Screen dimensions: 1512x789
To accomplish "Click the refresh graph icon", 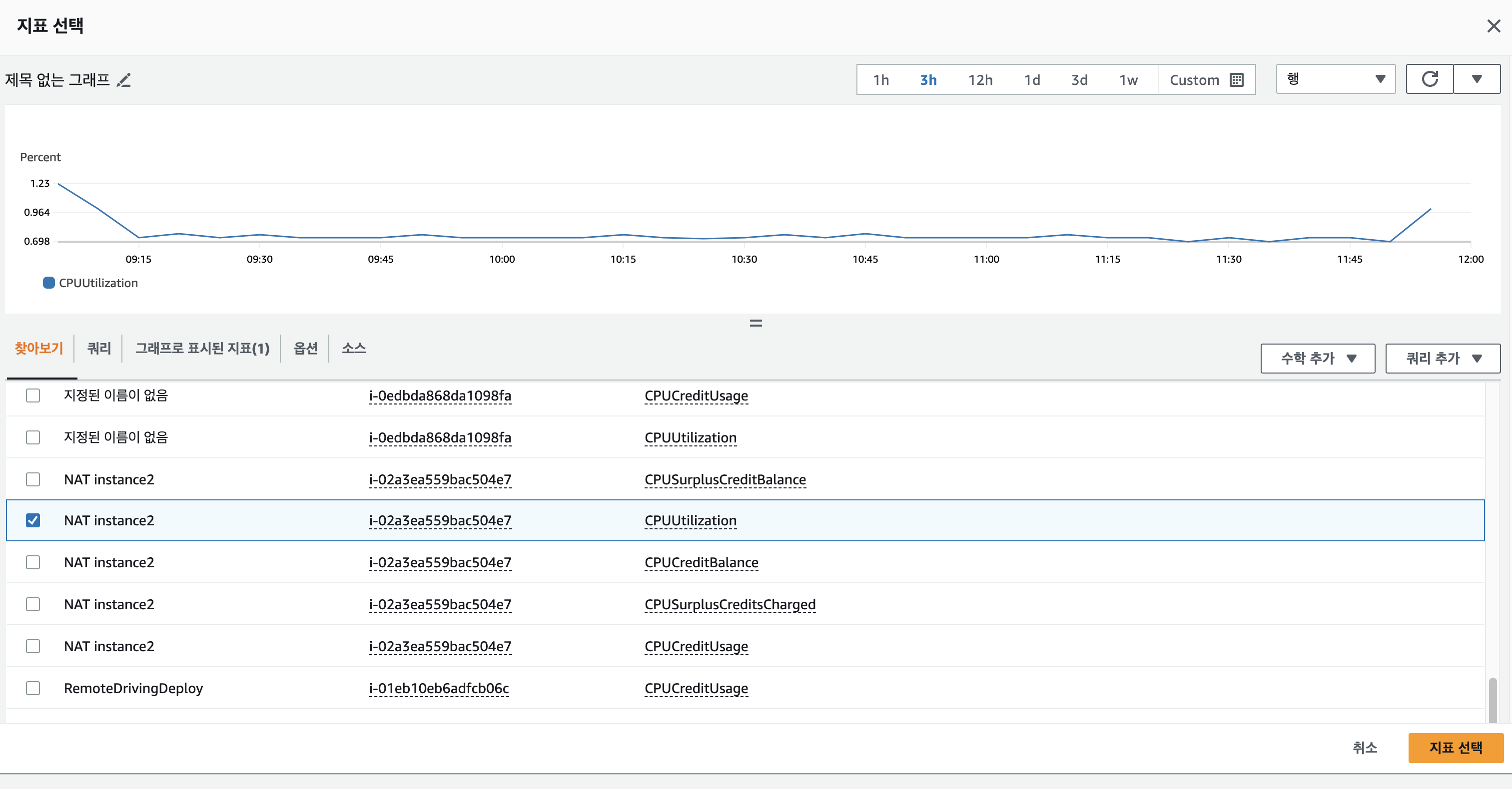I will [x=1429, y=79].
